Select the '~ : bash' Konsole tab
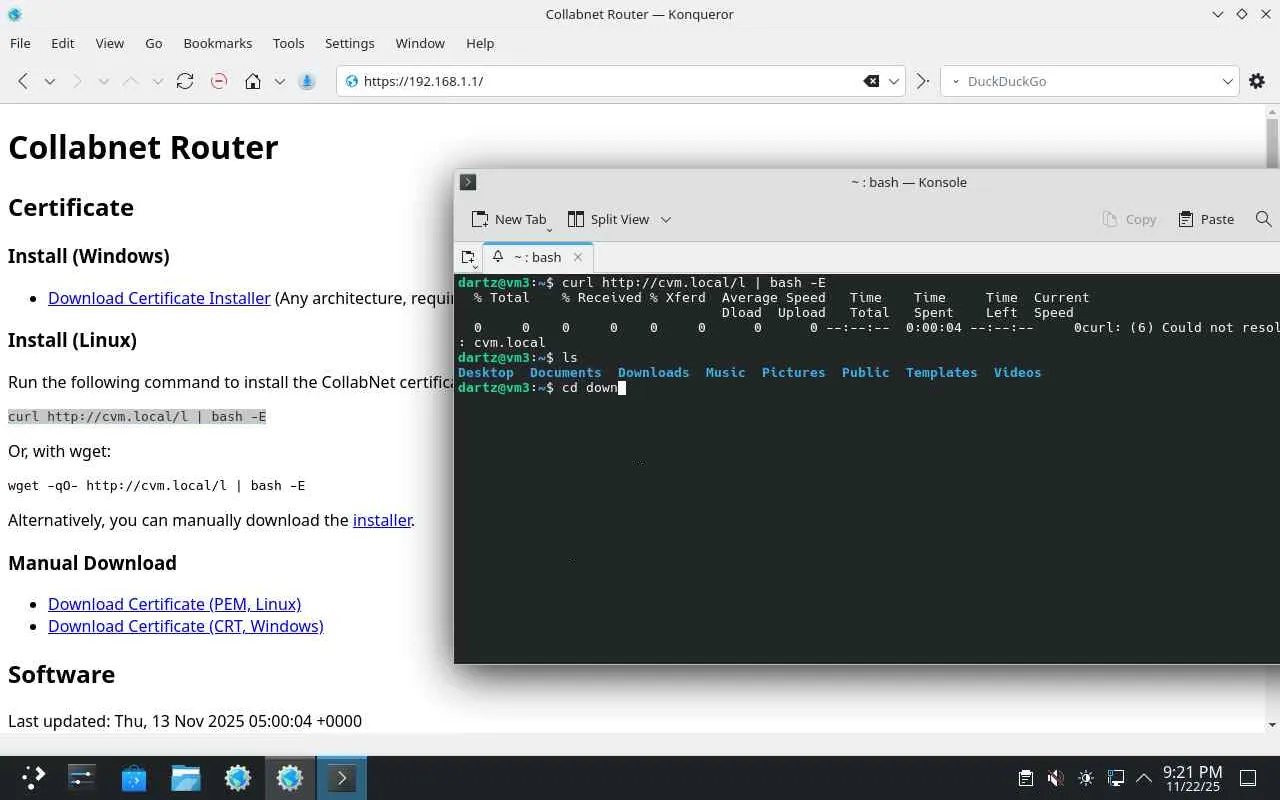 [x=538, y=257]
